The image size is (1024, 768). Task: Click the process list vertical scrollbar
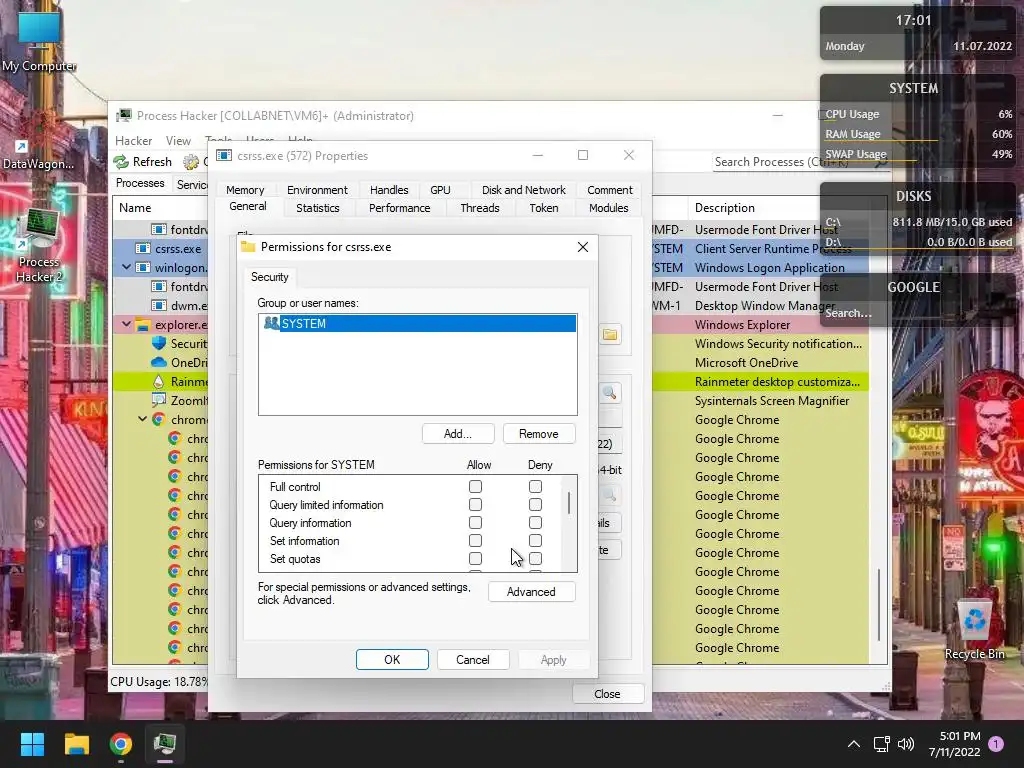pyautogui.click(x=879, y=604)
